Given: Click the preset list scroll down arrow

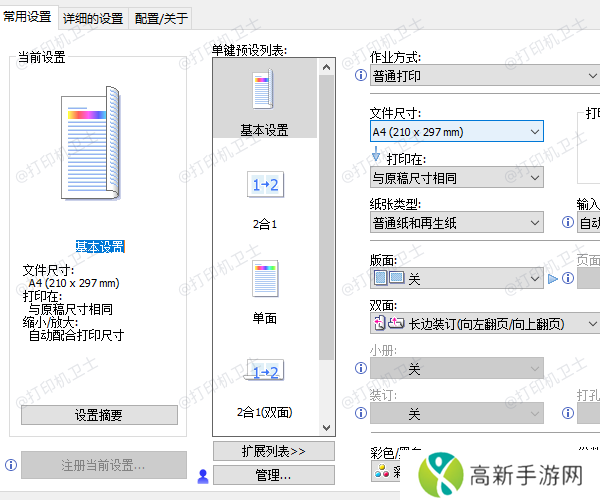Looking at the screenshot, I should tap(326, 427).
